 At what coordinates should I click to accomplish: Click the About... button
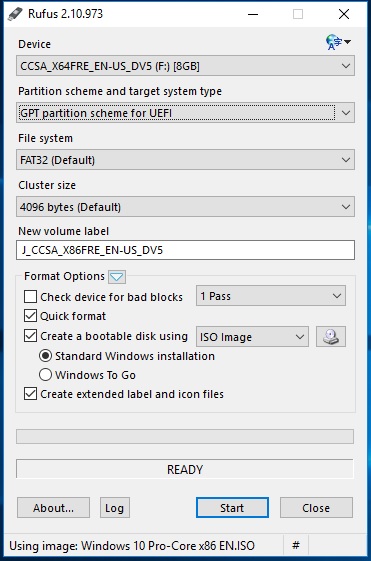coord(53,507)
